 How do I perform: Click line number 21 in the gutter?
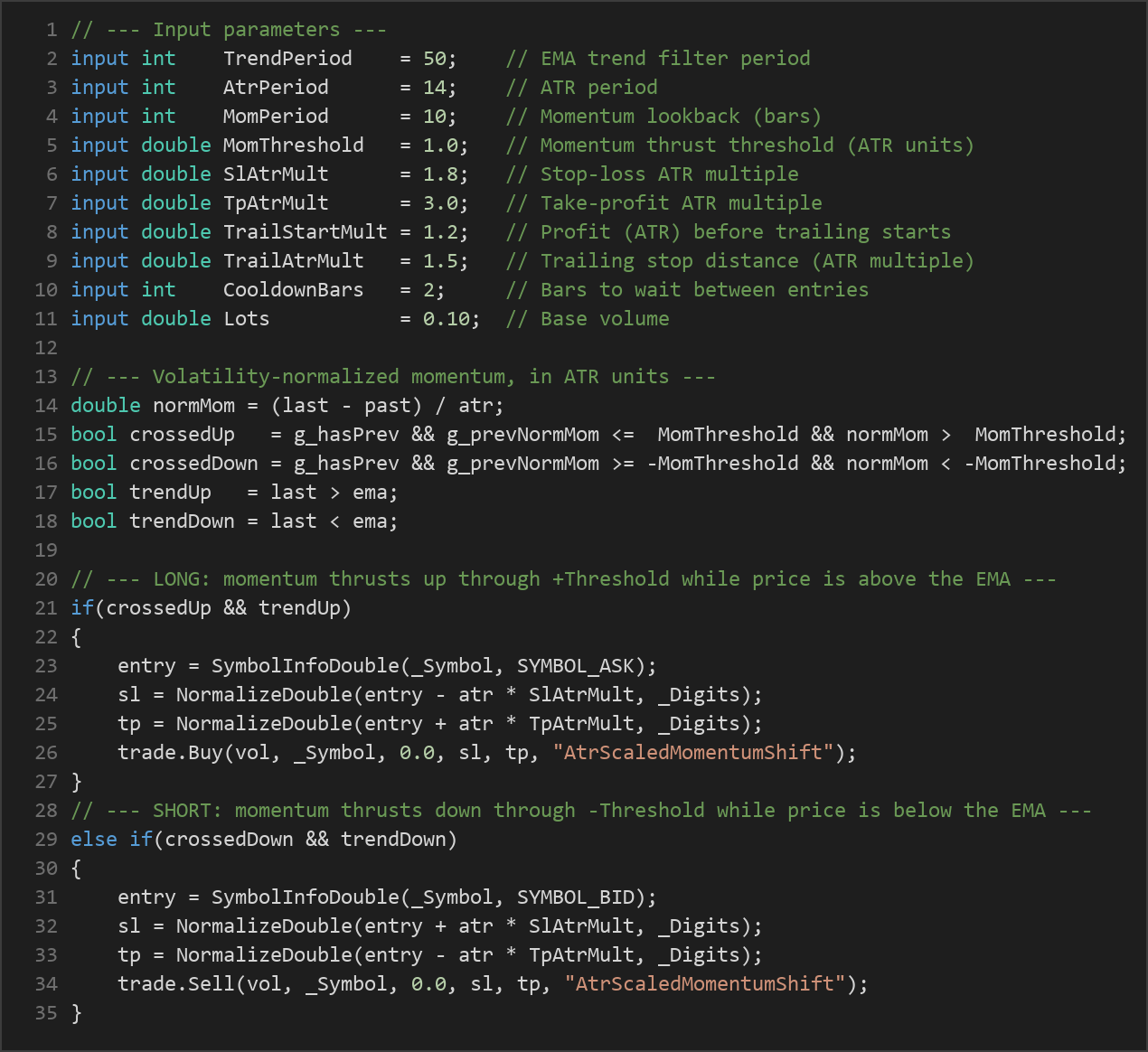pos(46,608)
